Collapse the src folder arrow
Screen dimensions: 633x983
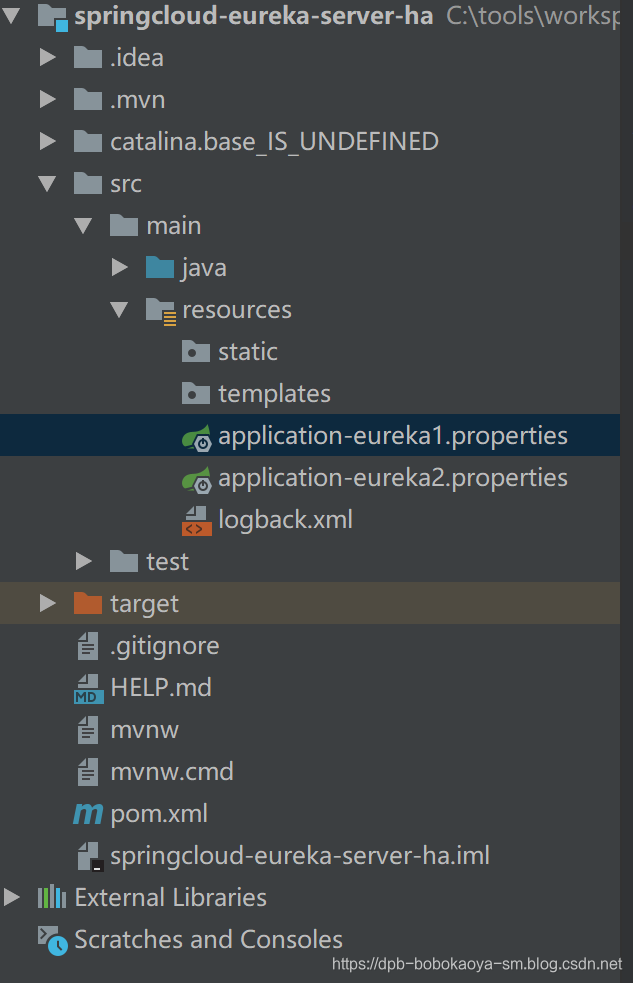point(47,184)
